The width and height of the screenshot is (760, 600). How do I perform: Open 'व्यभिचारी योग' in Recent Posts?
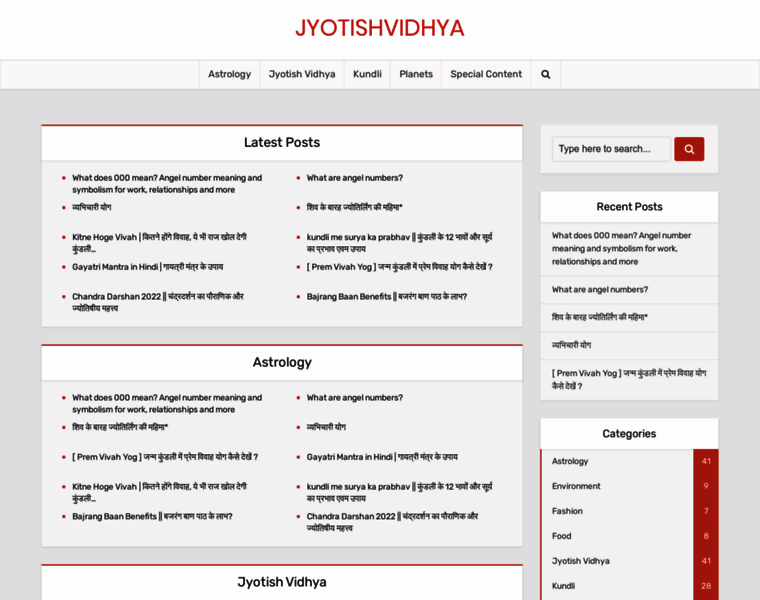(x=571, y=345)
